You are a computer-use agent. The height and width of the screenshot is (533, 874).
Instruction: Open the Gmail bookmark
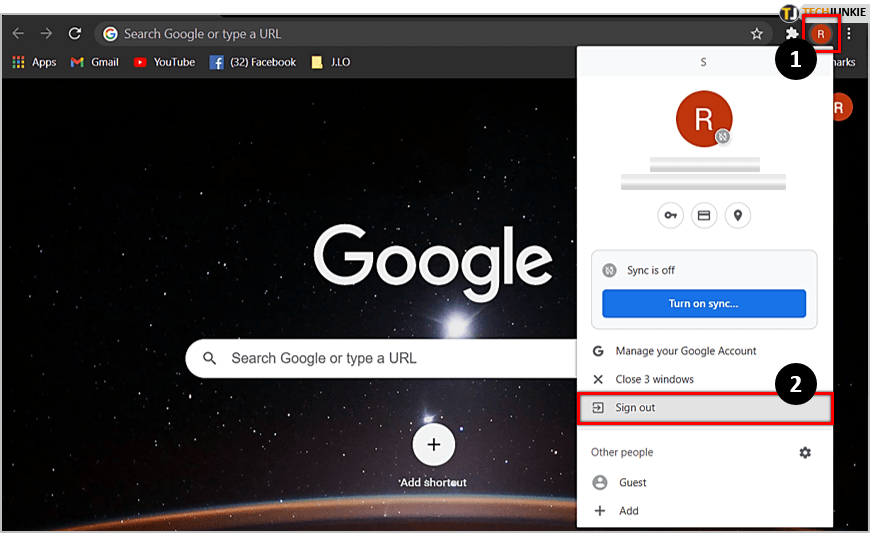click(95, 62)
